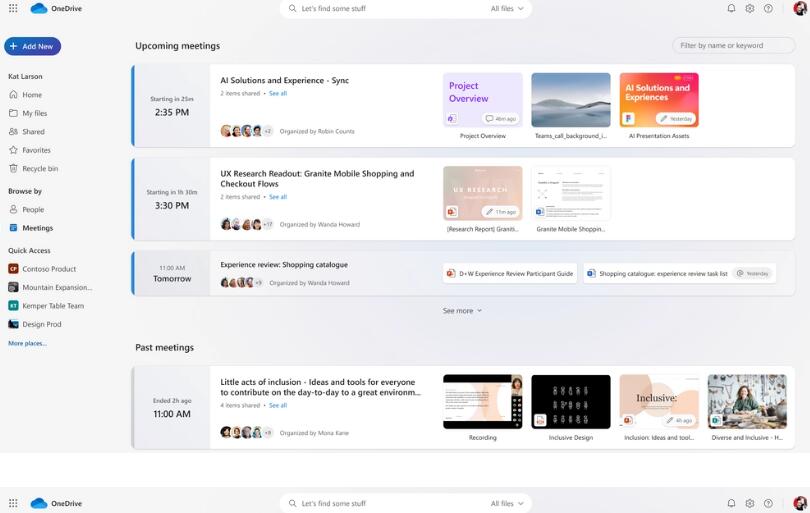
Task: Open Inclusion: Ideas and tools thumbnail
Action: click(x=659, y=402)
